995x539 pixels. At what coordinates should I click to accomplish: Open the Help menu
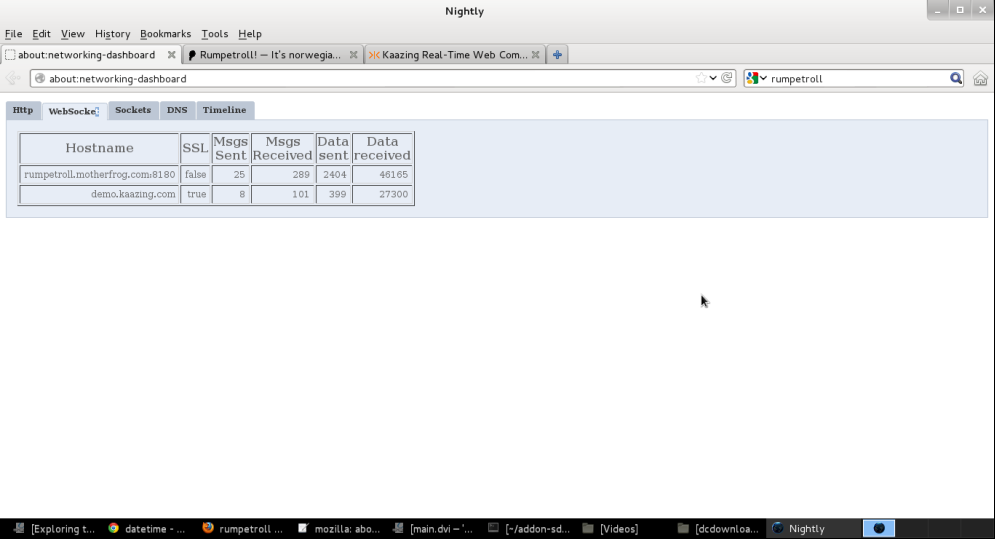coord(249,34)
